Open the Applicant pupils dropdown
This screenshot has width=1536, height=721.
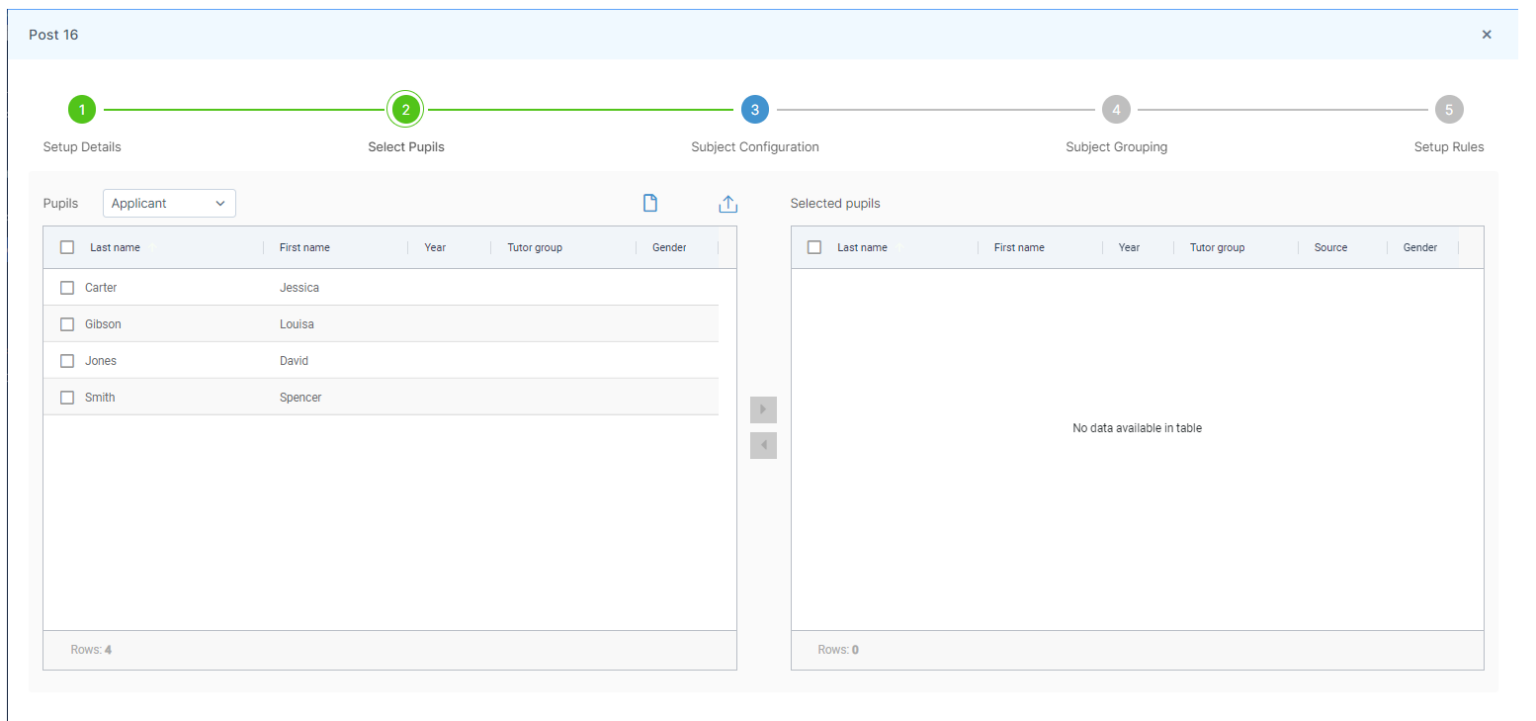[169, 203]
